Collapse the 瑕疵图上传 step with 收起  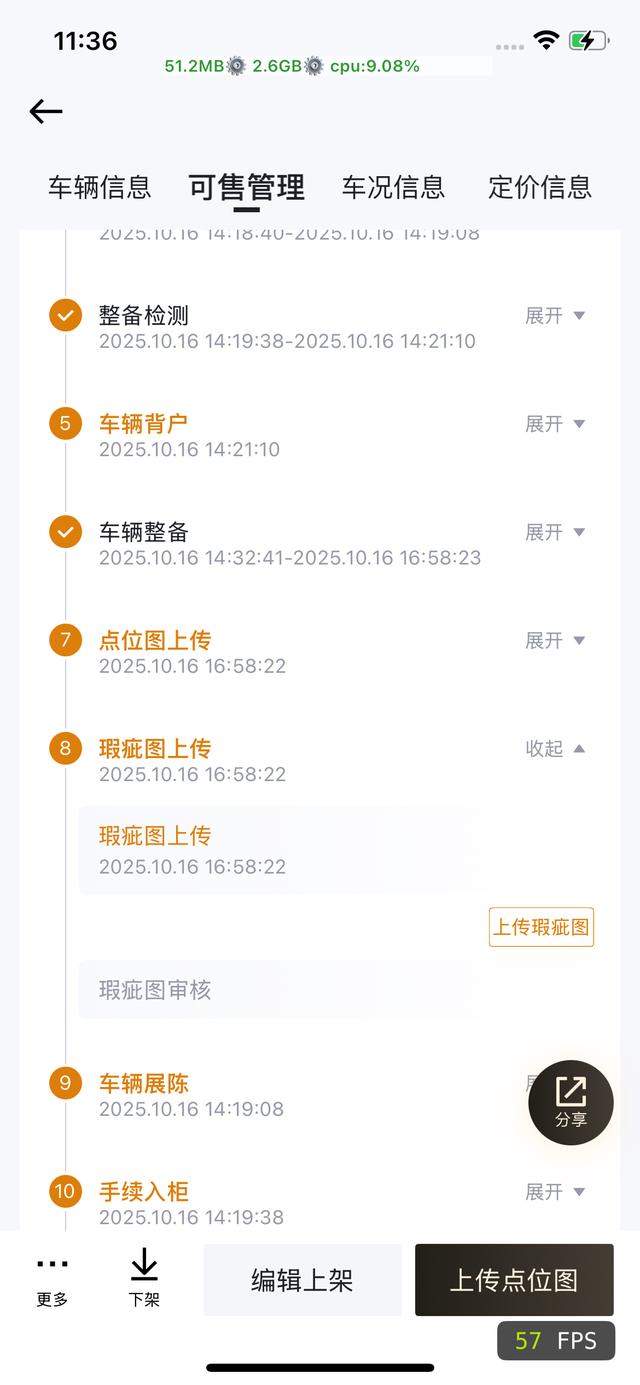(555, 748)
